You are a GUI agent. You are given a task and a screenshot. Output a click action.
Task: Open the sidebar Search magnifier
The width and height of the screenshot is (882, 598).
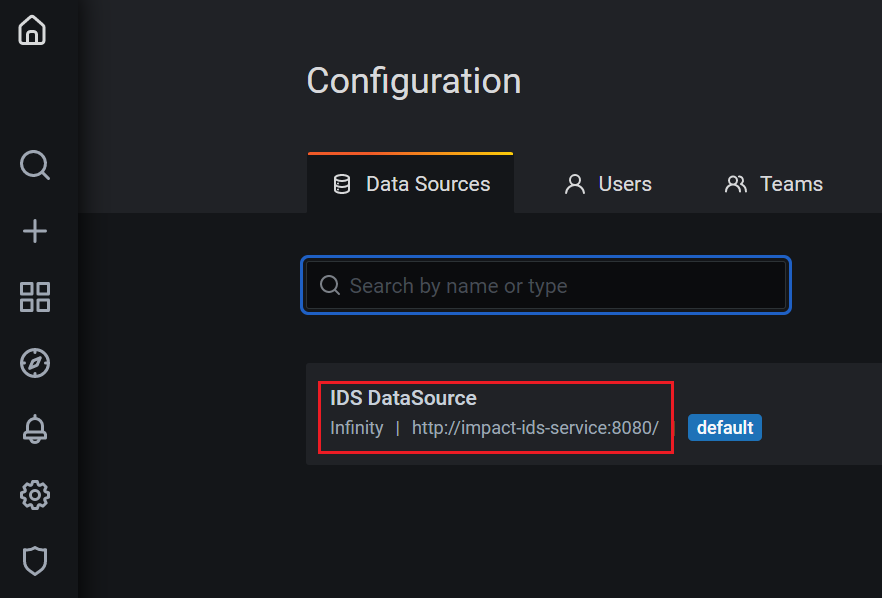tap(35, 164)
